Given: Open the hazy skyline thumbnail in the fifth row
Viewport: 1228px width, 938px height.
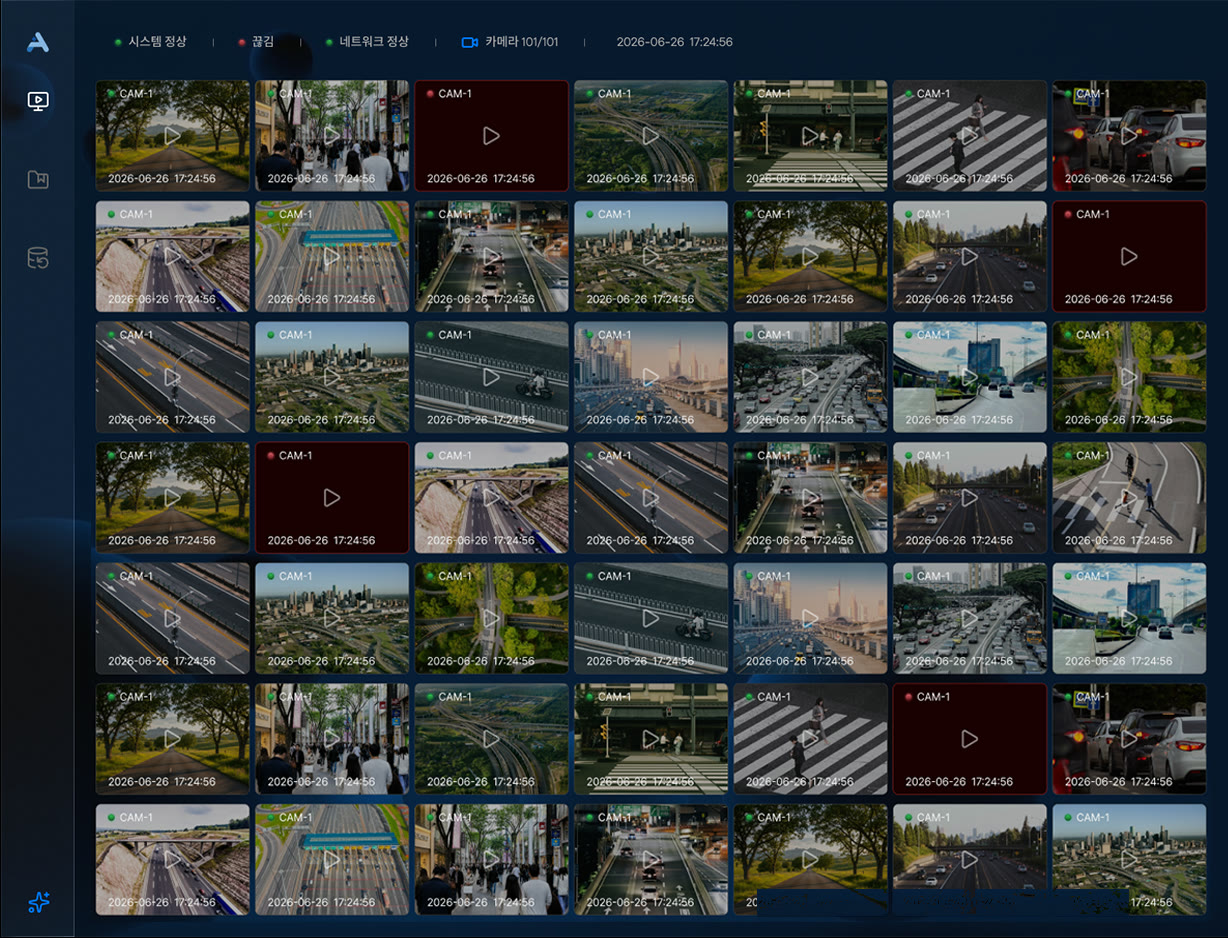Looking at the screenshot, I should (x=810, y=618).
